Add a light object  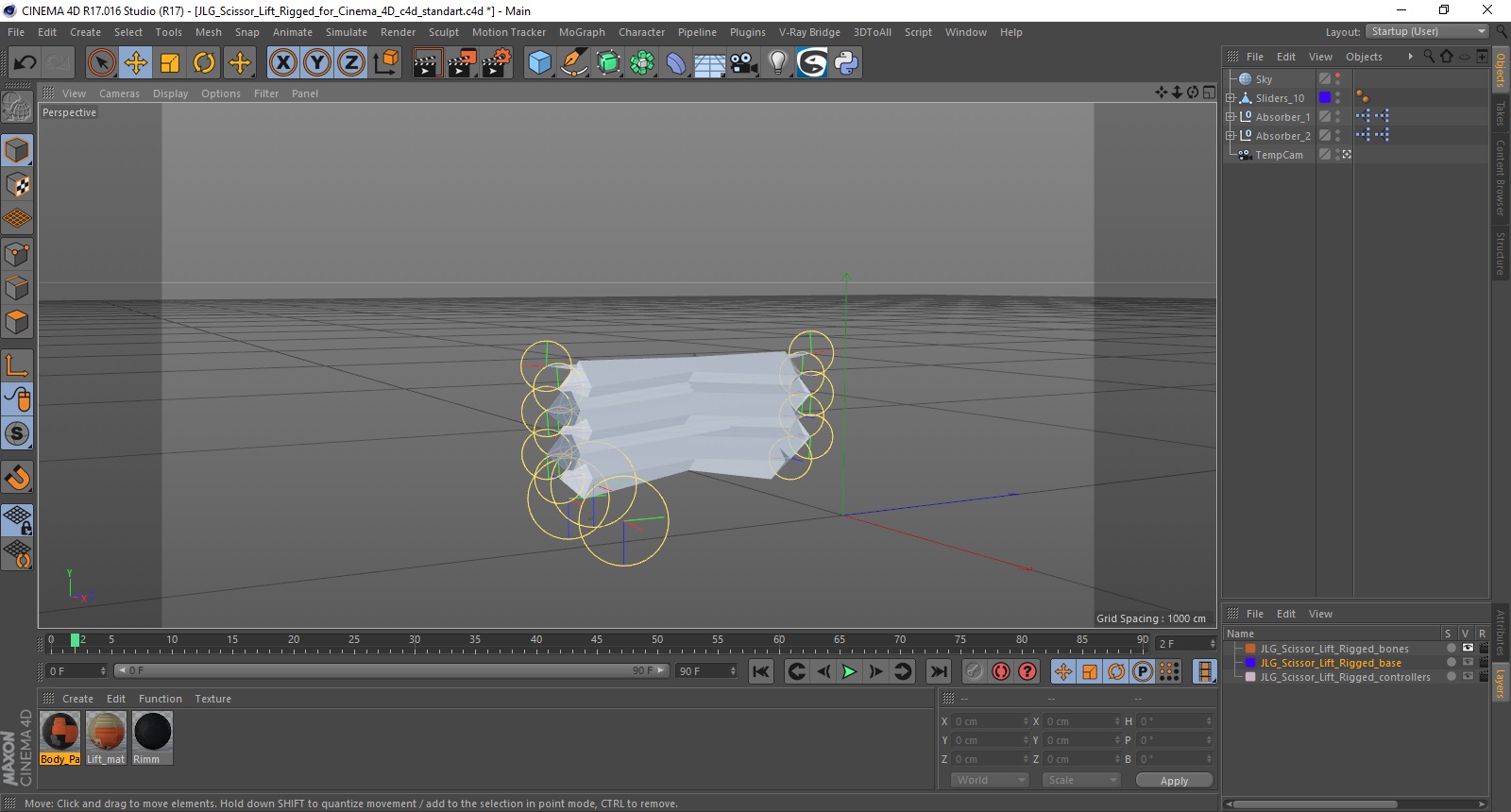click(x=778, y=63)
